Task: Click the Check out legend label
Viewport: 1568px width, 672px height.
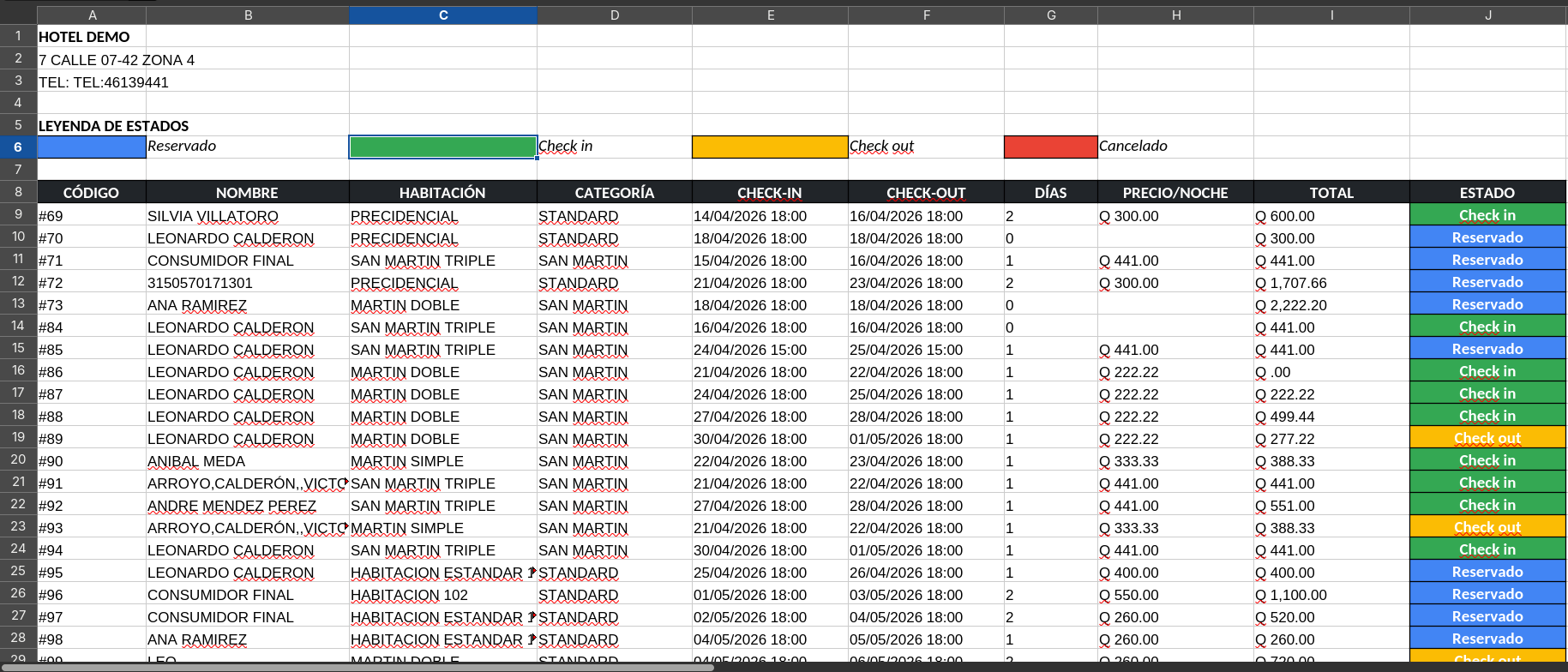Action: (881, 146)
